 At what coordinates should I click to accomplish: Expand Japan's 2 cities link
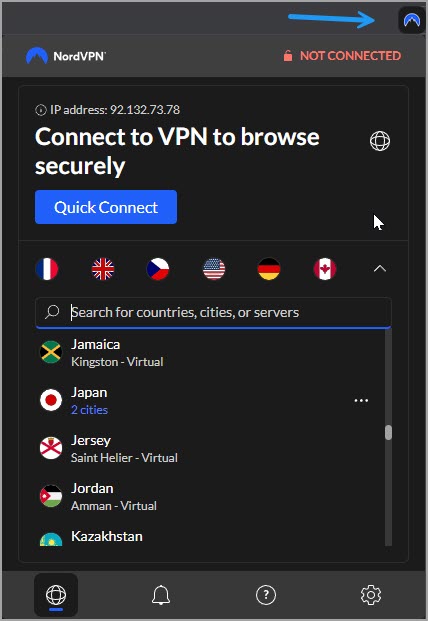[89, 410]
